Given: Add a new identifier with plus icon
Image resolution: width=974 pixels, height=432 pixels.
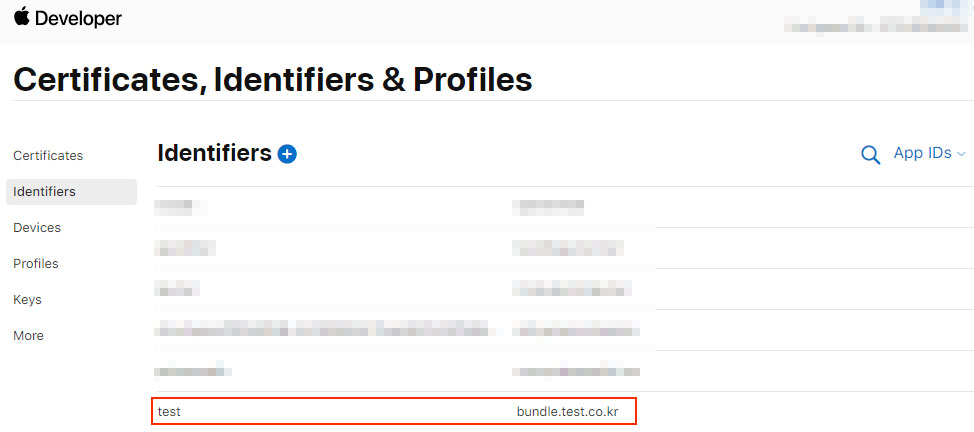Looking at the screenshot, I should (287, 154).
